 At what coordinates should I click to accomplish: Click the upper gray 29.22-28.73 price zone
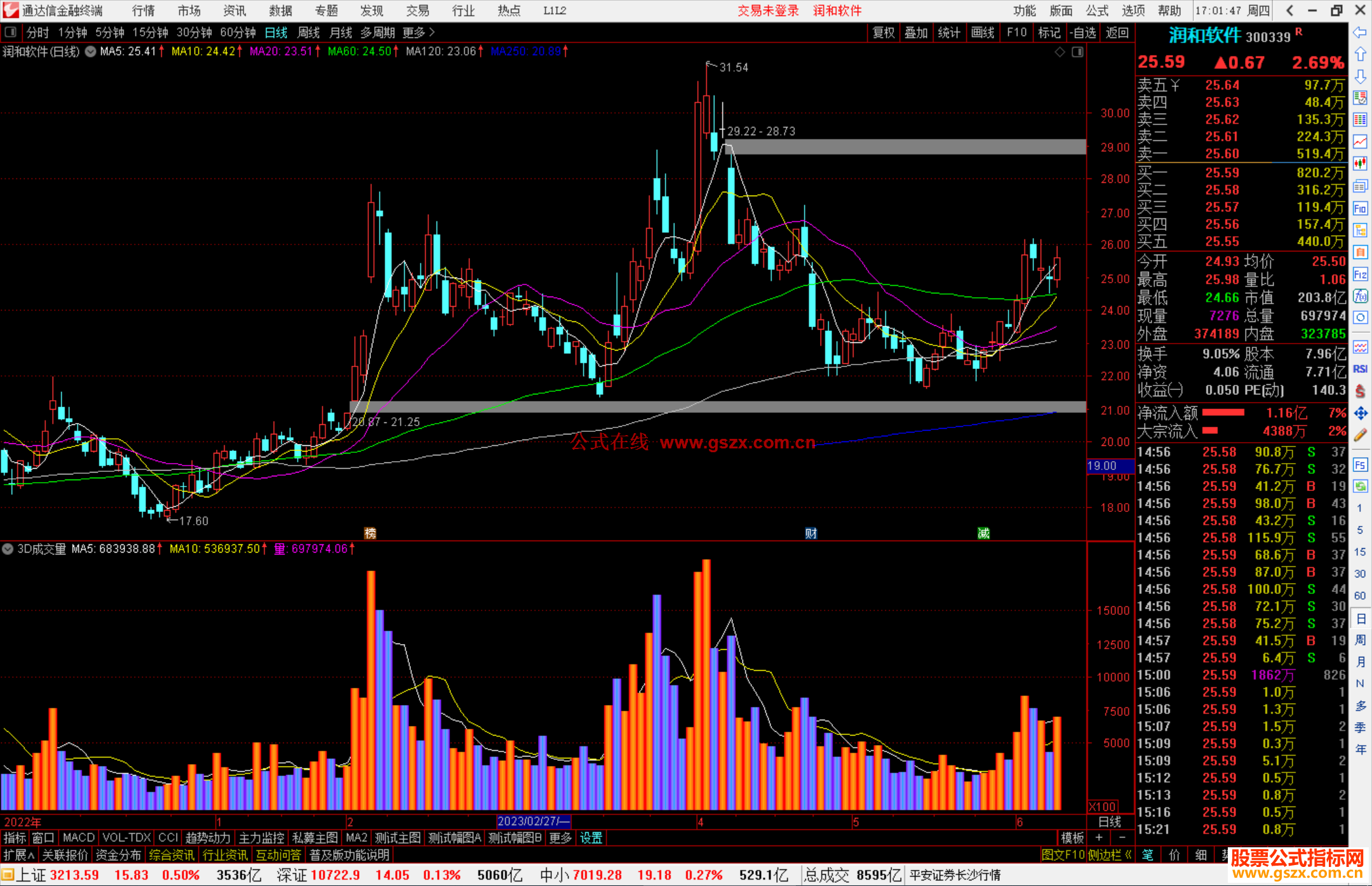coord(906,147)
